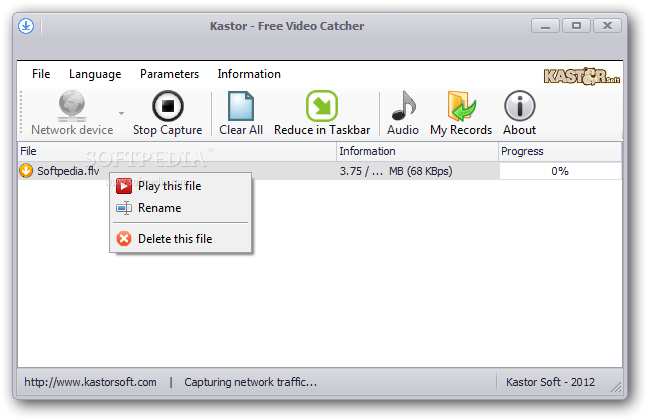Minimize the Kastor window
This screenshot has width=648, height=420.
(545, 26)
